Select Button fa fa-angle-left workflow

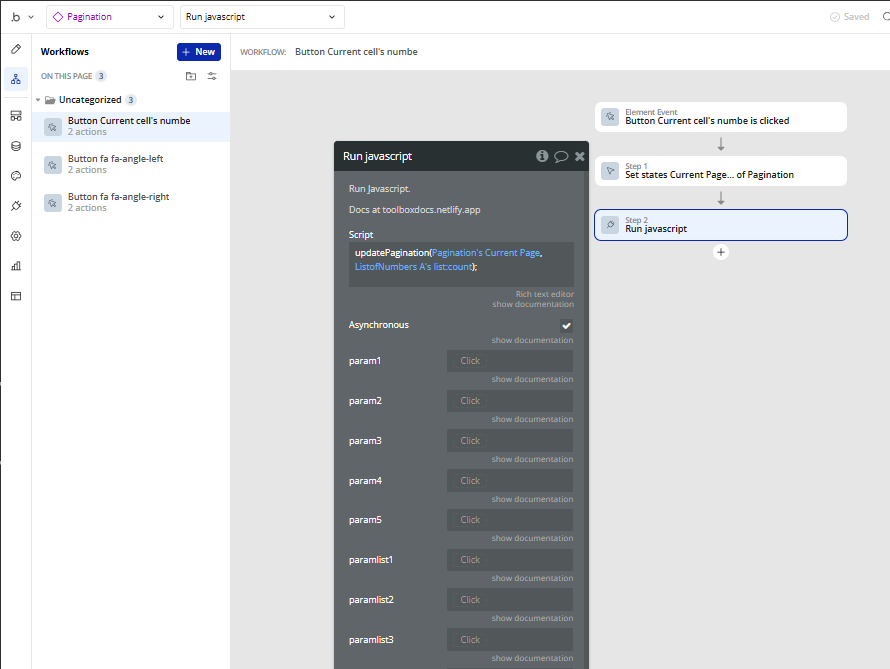131,165
